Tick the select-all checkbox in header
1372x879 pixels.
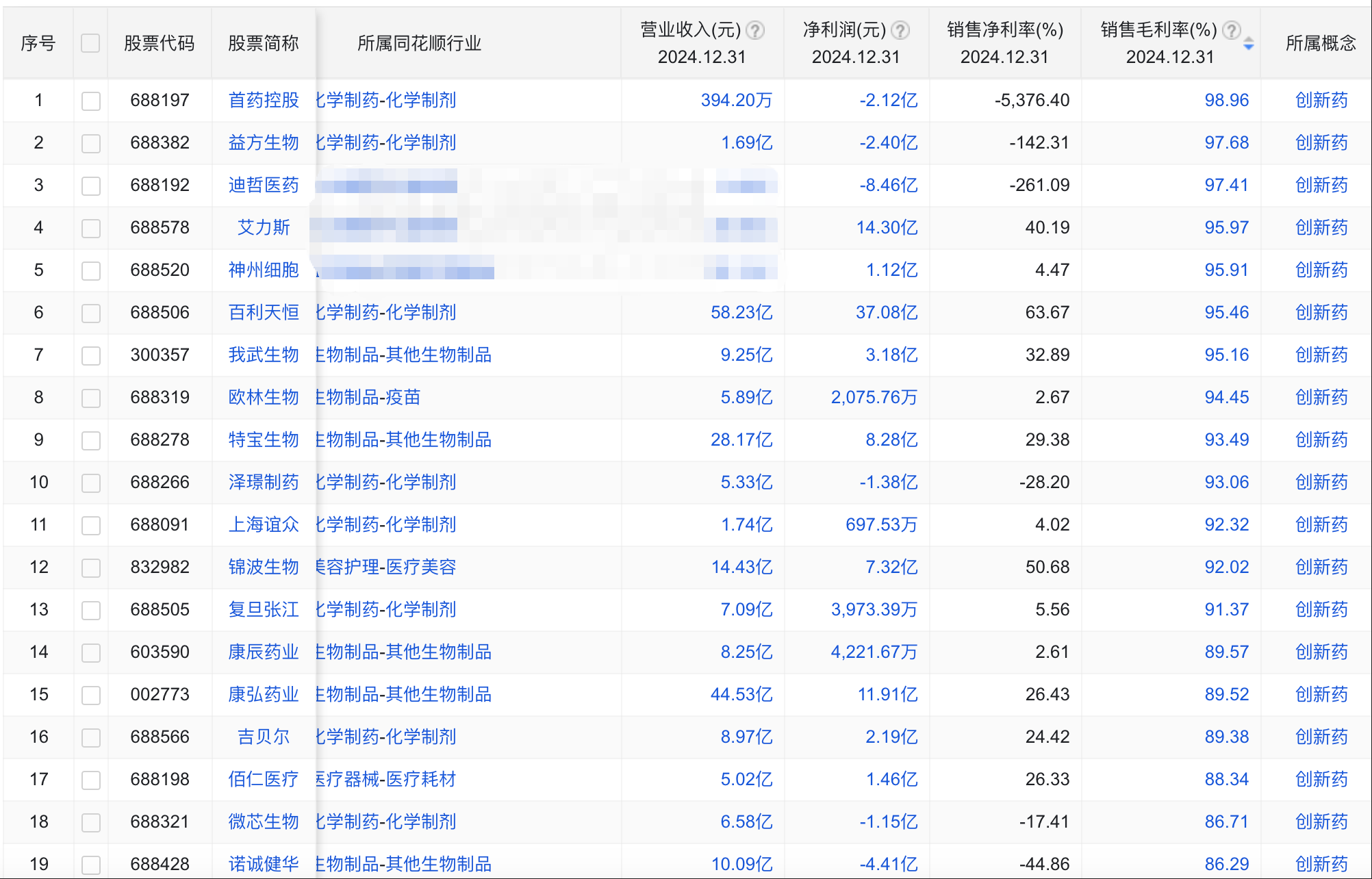[90, 43]
